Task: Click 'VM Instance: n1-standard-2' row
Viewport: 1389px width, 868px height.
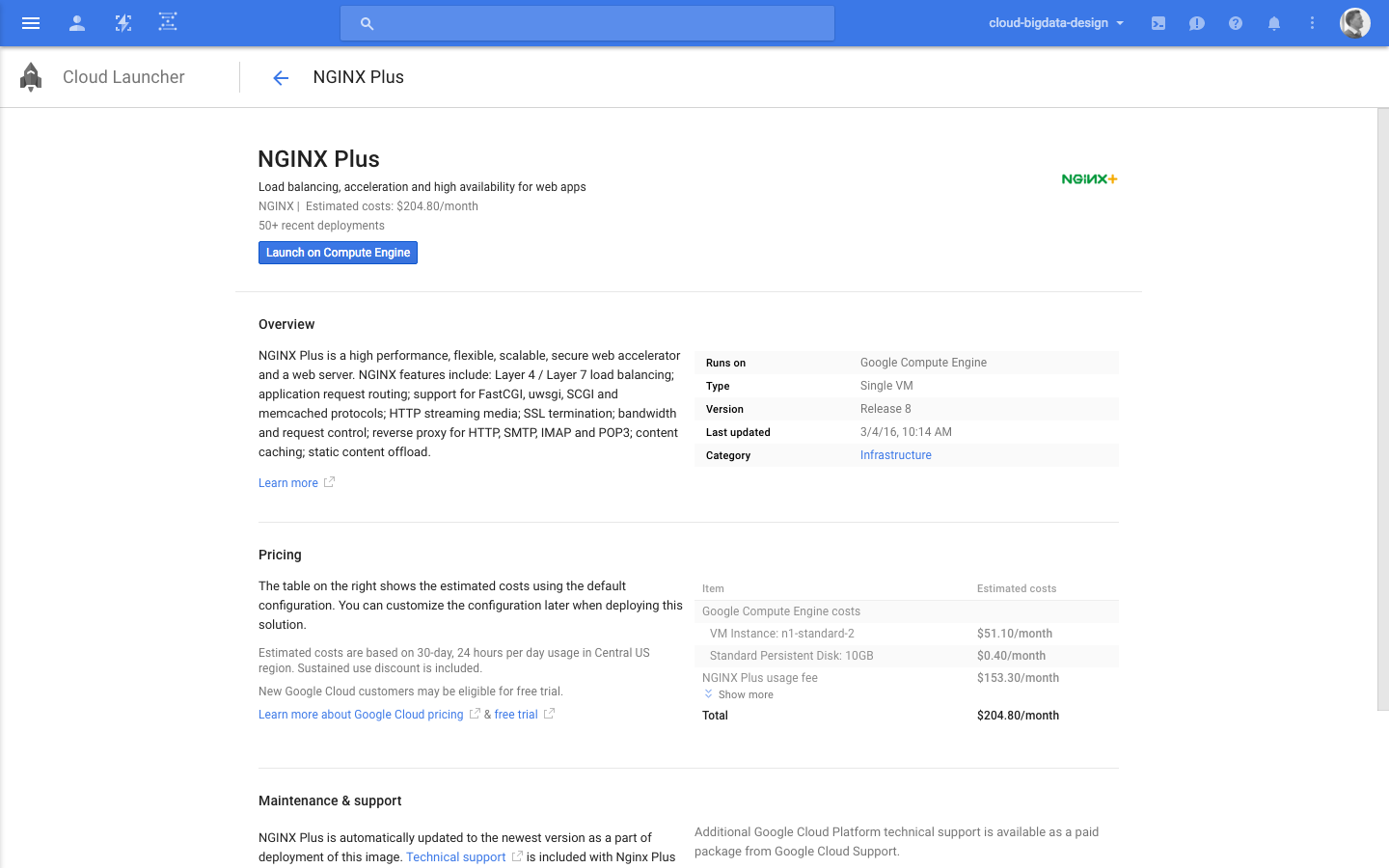Action: coord(907,634)
